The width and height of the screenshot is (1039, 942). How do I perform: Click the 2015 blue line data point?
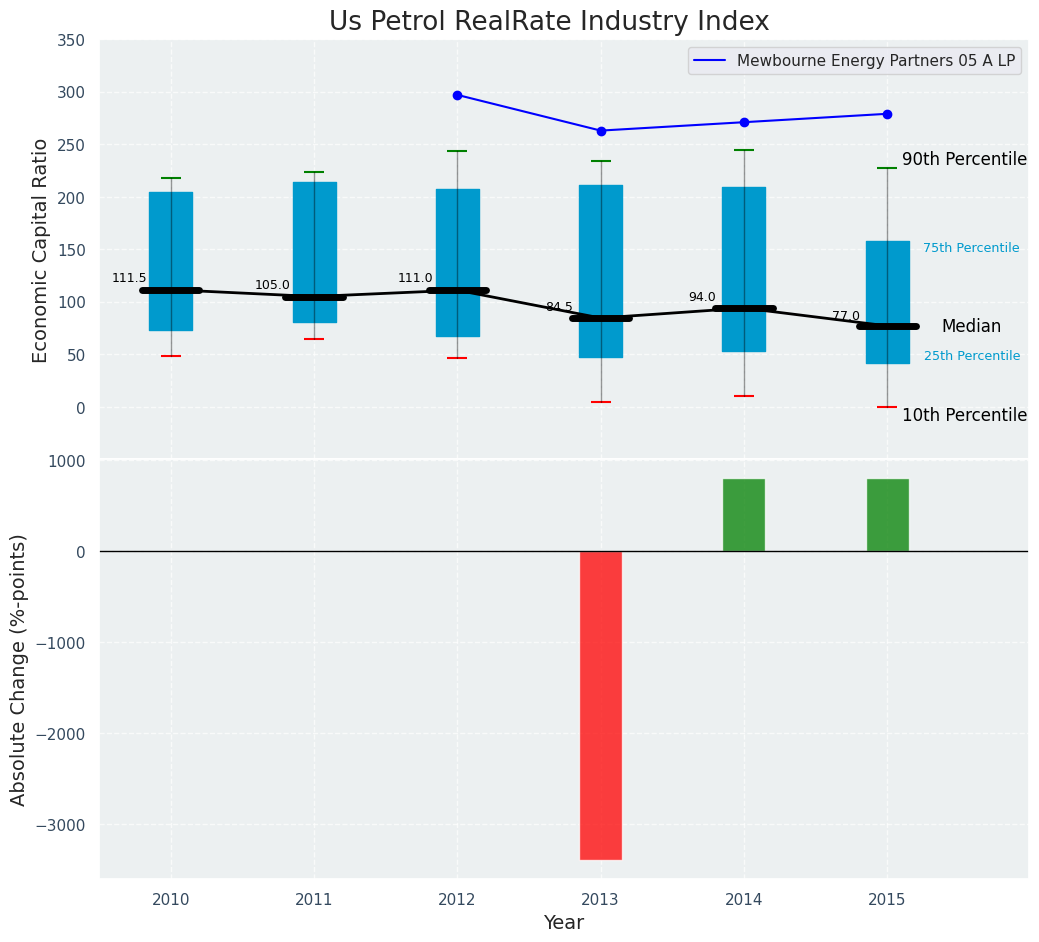(x=887, y=114)
